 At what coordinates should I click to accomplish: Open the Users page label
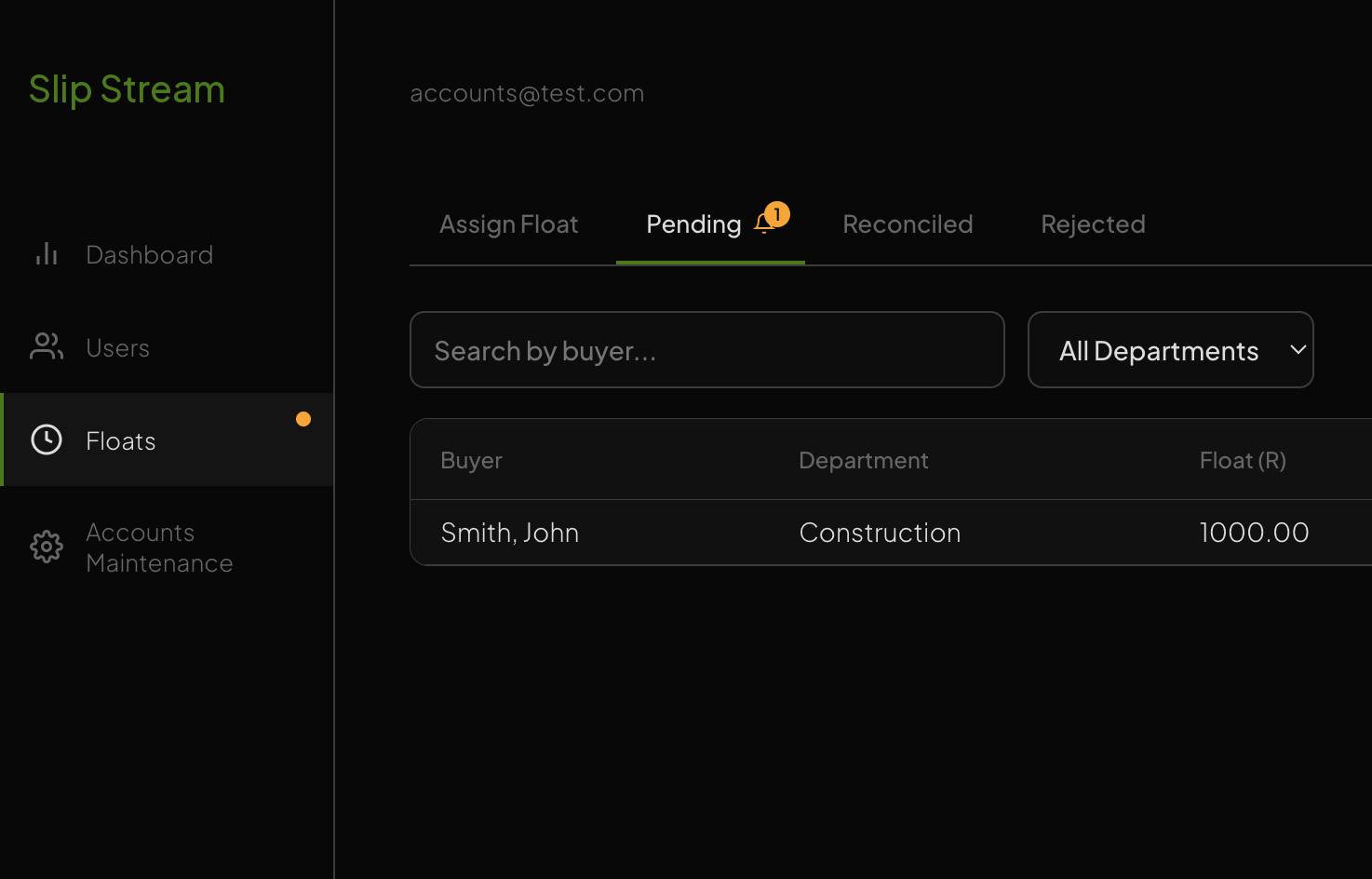coord(117,348)
